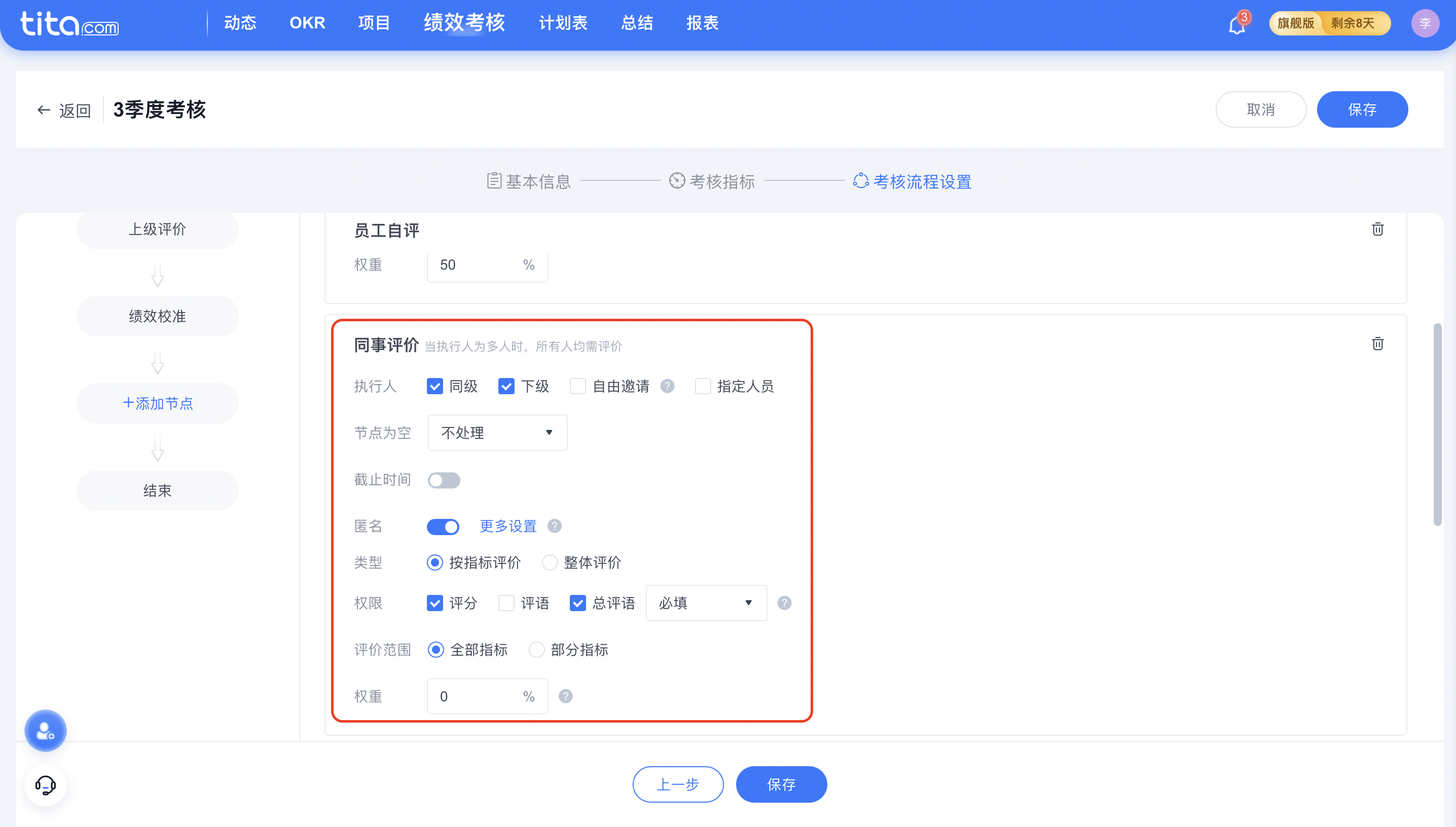Open 总结 in the top navigation

pyautogui.click(x=637, y=23)
